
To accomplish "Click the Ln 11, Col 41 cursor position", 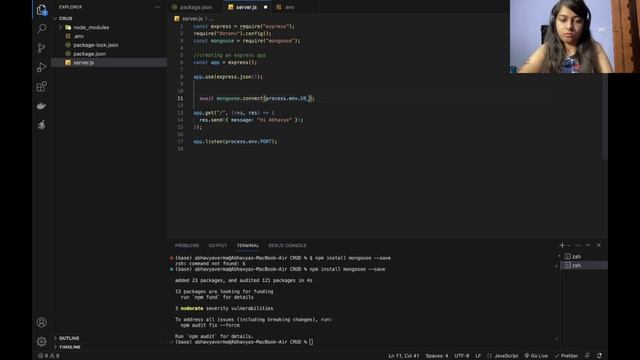I will tap(404, 356).
